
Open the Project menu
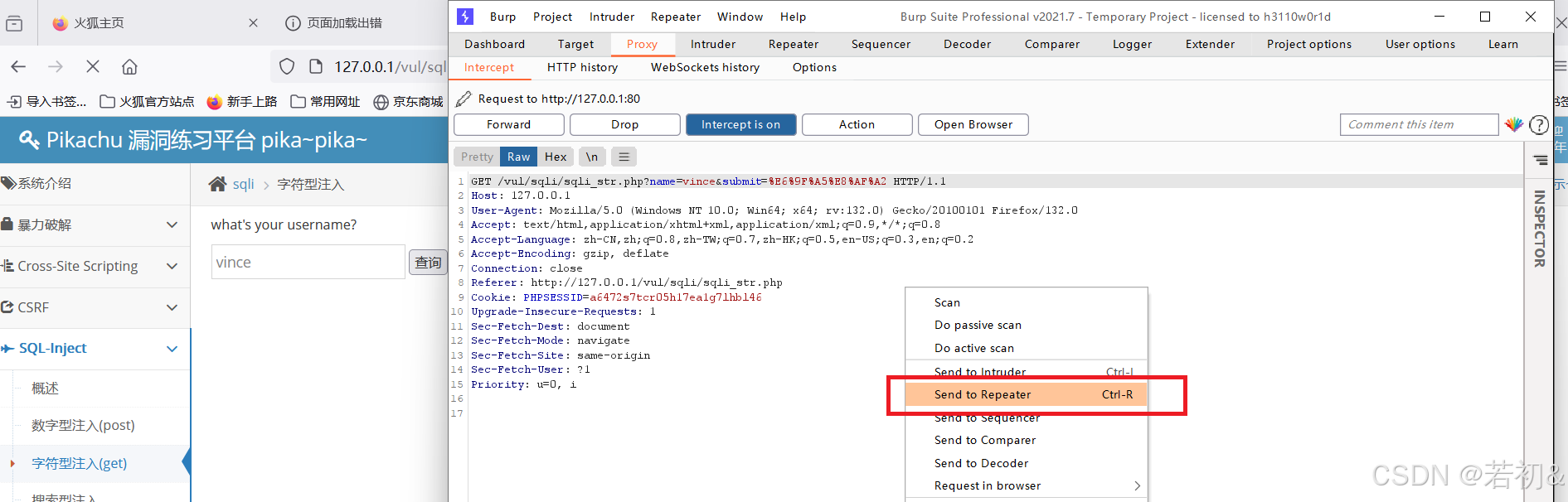[x=552, y=17]
